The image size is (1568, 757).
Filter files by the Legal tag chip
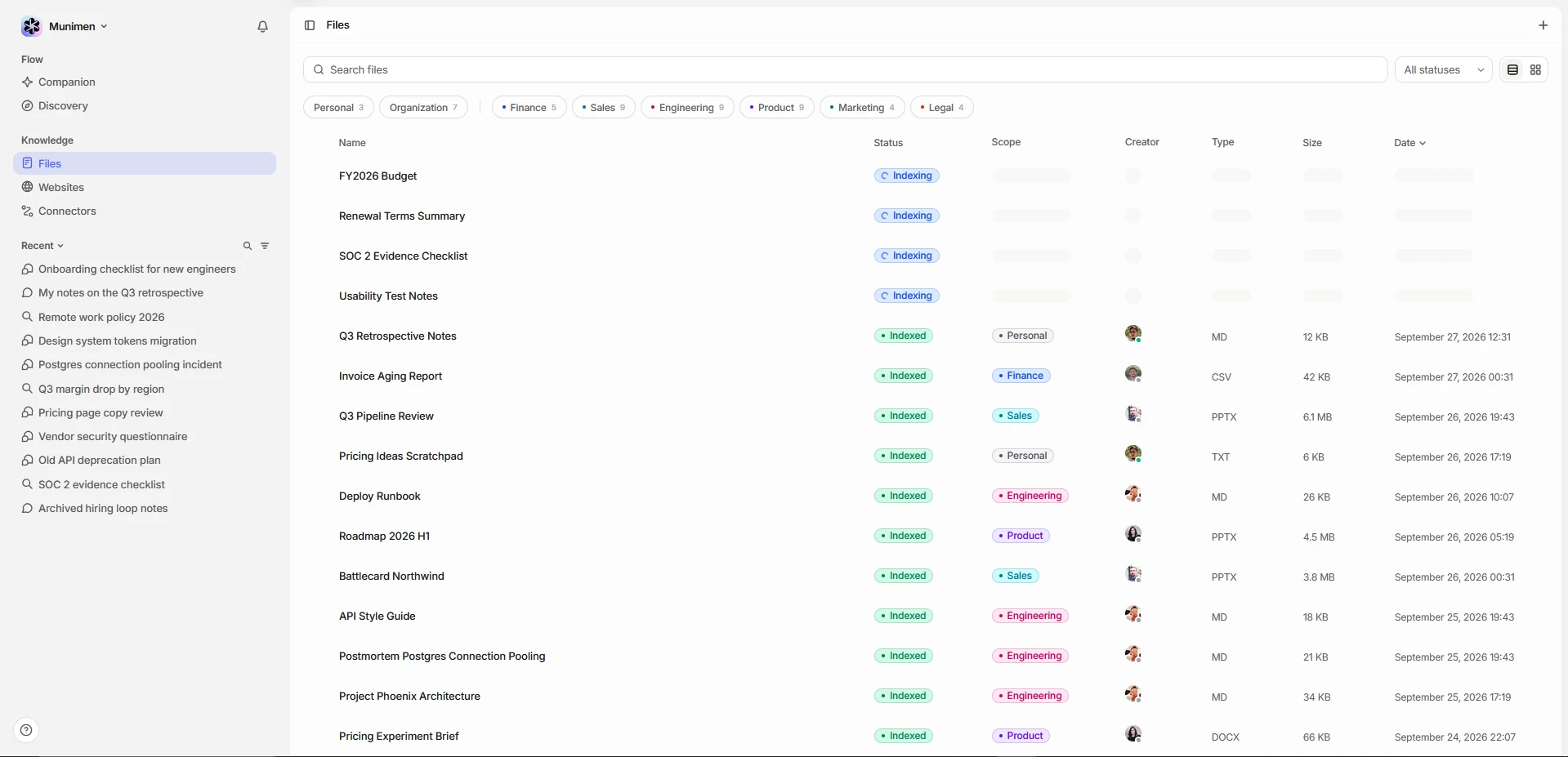tap(941, 108)
